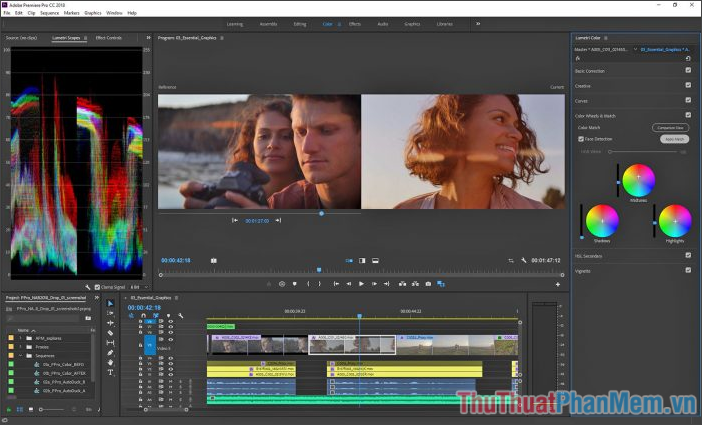Play the program monitor
This screenshot has height=425, width=702.
361,284
